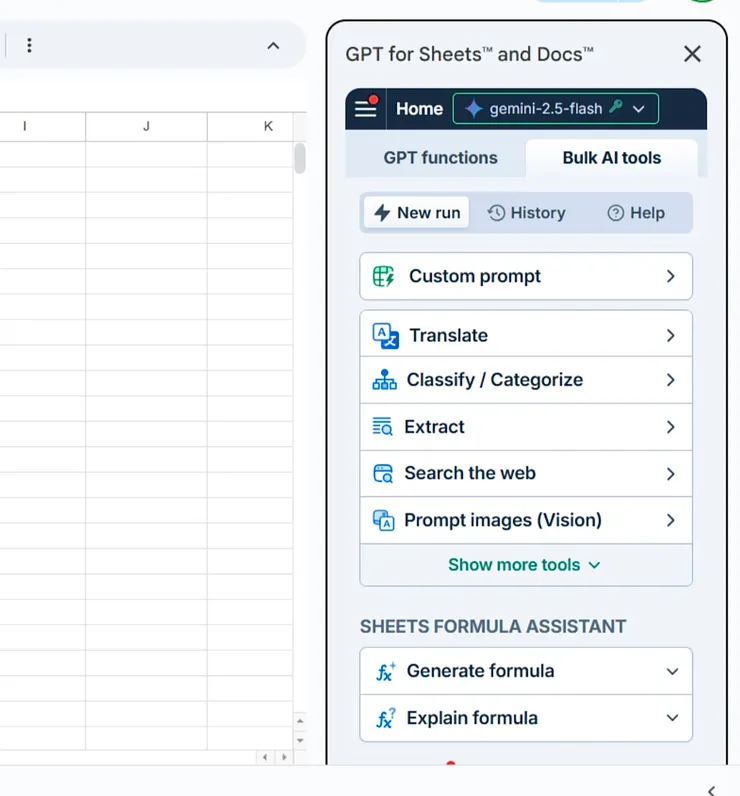Screen dimensions: 740x796
Task: Click the sheet scroll left arrow
Action: pyautogui.click(x=265, y=757)
